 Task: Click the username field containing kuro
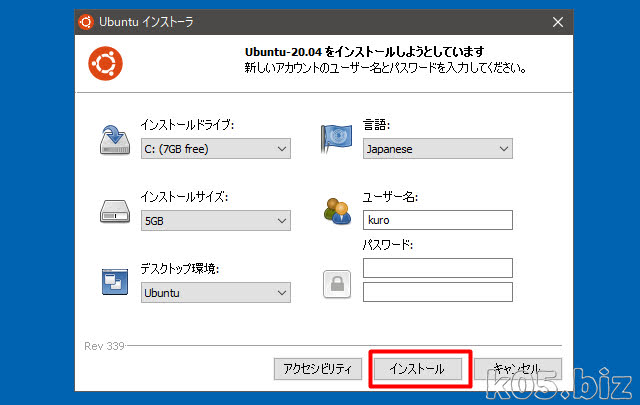tap(438, 220)
